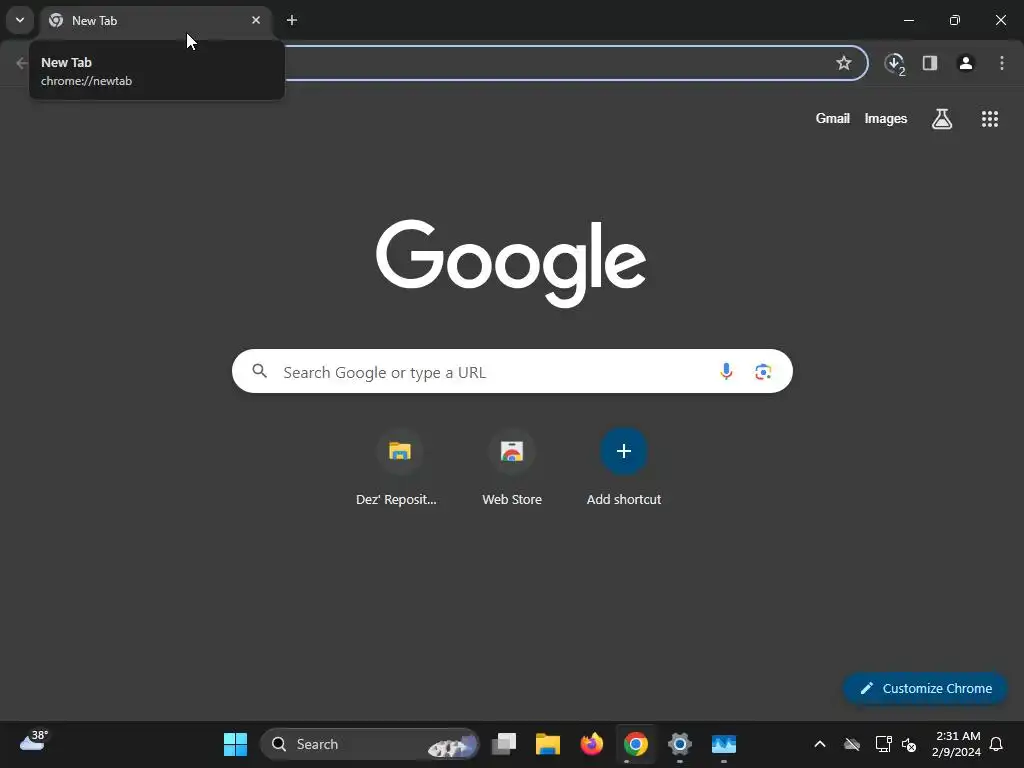Click the cloud sync tray icon

pos(852,744)
